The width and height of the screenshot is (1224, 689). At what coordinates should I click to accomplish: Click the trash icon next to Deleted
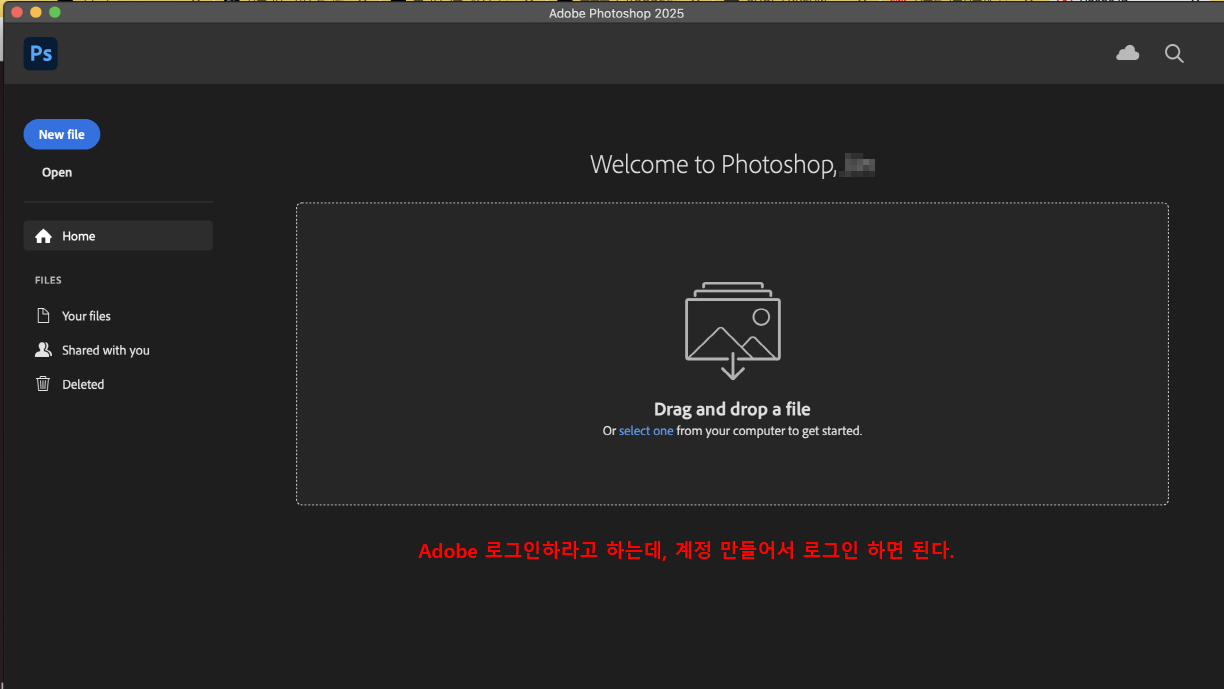click(x=43, y=383)
